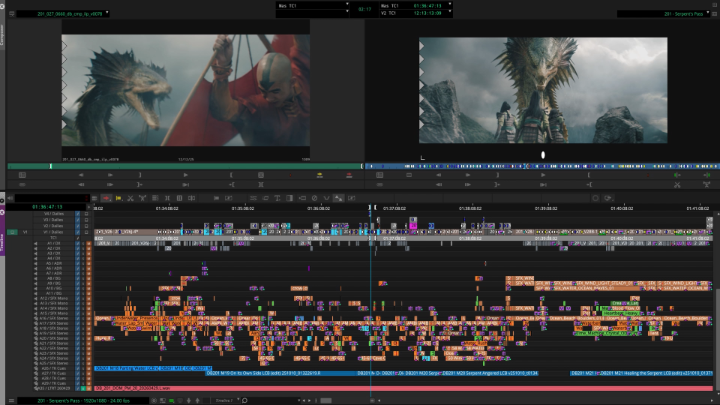Step one frame back in source monitor
This screenshot has height=405, width=720.
(81, 175)
